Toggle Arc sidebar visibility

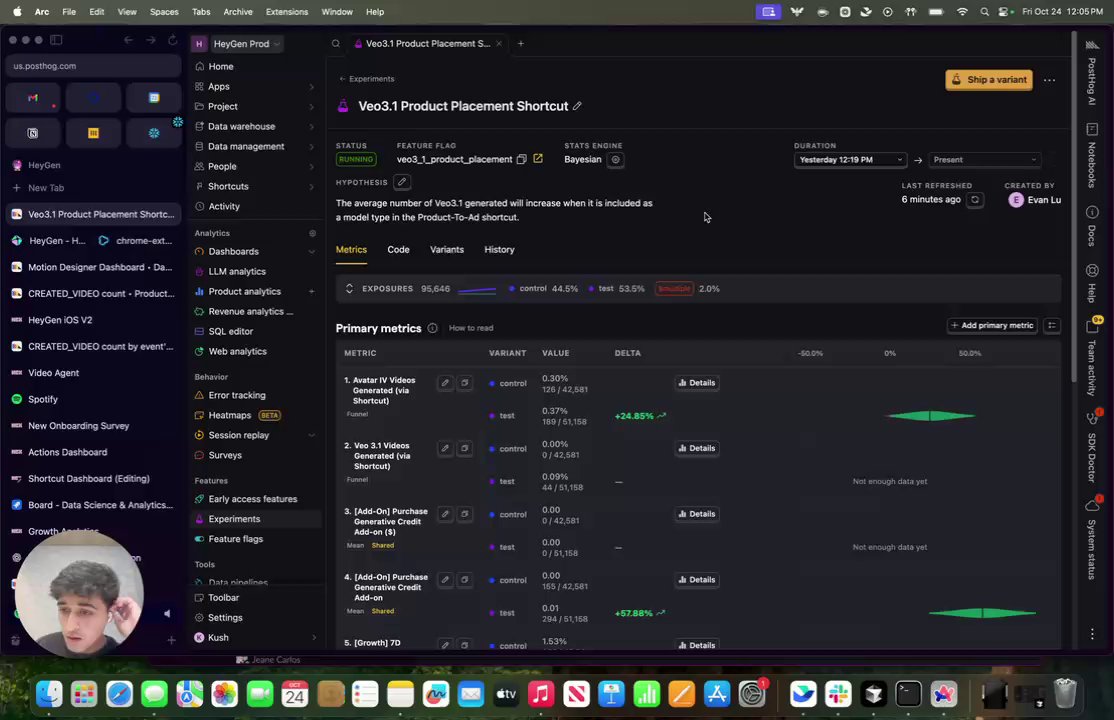pos(56,40)
